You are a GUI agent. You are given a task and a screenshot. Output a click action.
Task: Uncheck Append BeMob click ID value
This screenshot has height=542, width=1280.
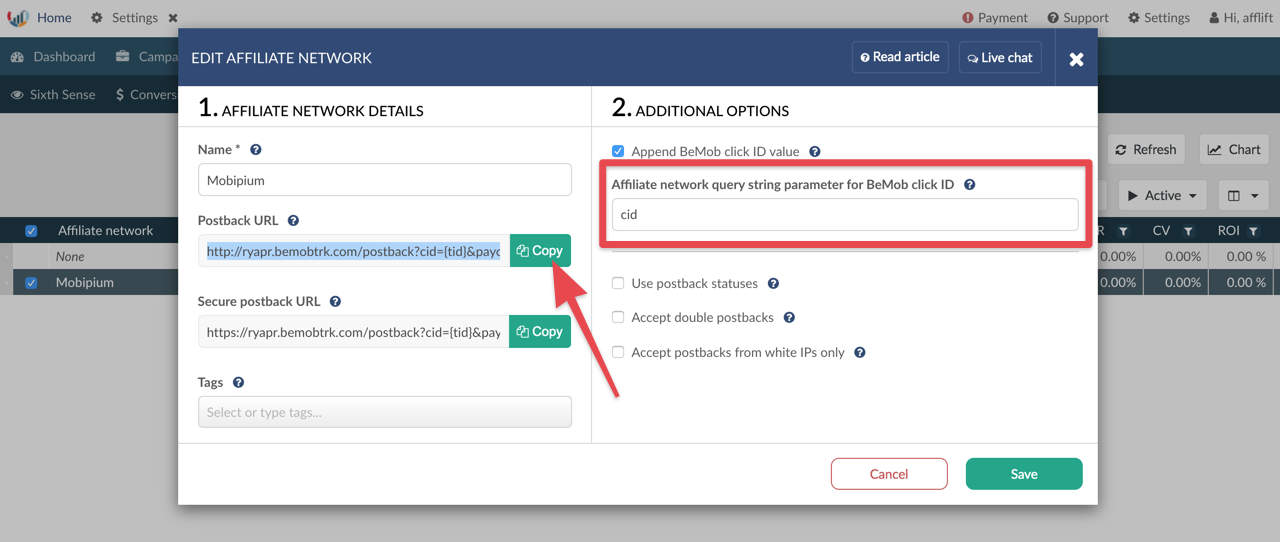click(618, 152)
